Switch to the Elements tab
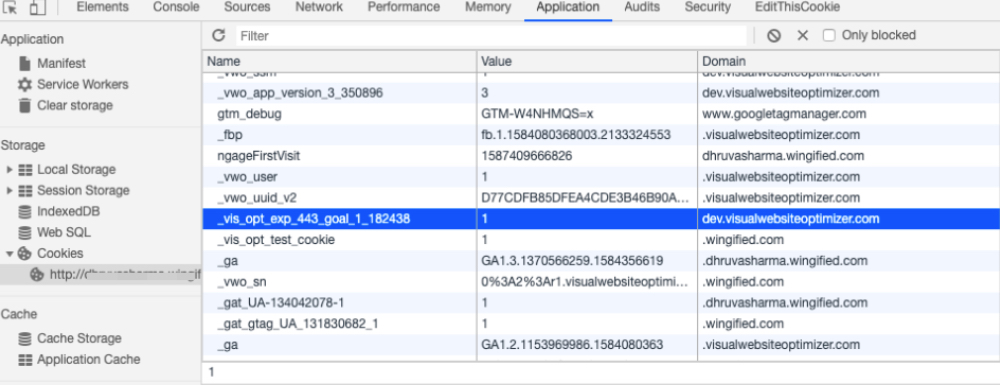This screenshot has width=1000, height=385. [x=102, y=7]
